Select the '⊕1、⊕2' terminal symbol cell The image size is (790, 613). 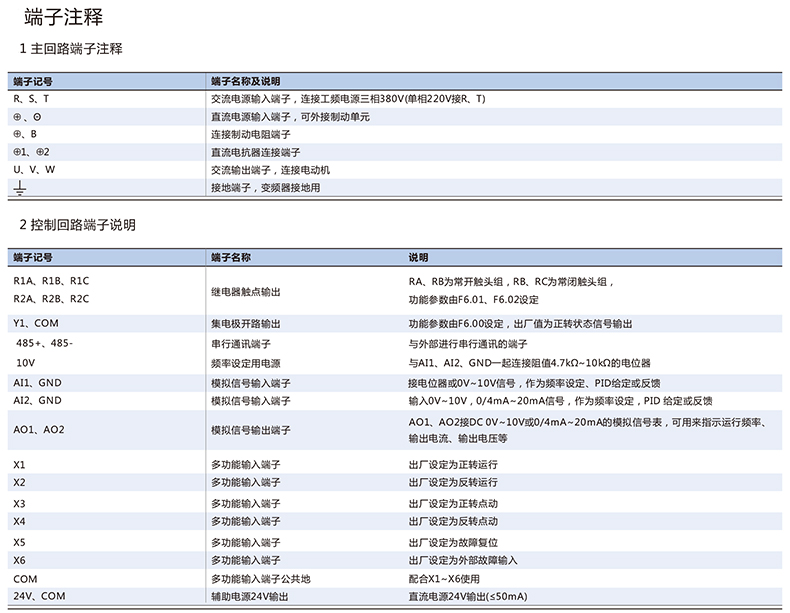click(x=31, y=152)
